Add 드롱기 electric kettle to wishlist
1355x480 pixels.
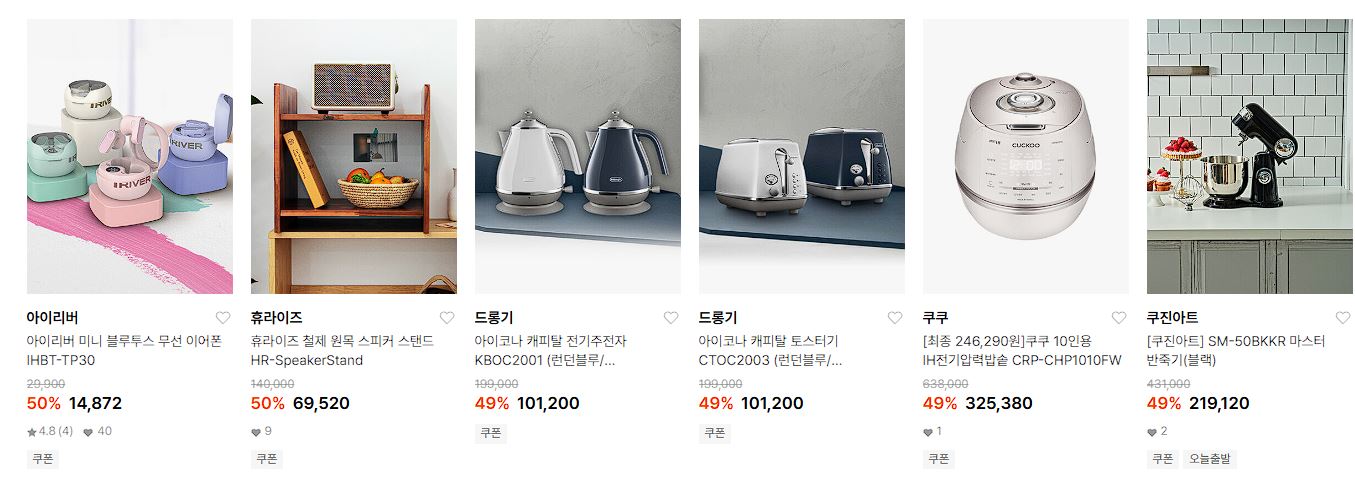pyautogui.click(x=671, y=318)
